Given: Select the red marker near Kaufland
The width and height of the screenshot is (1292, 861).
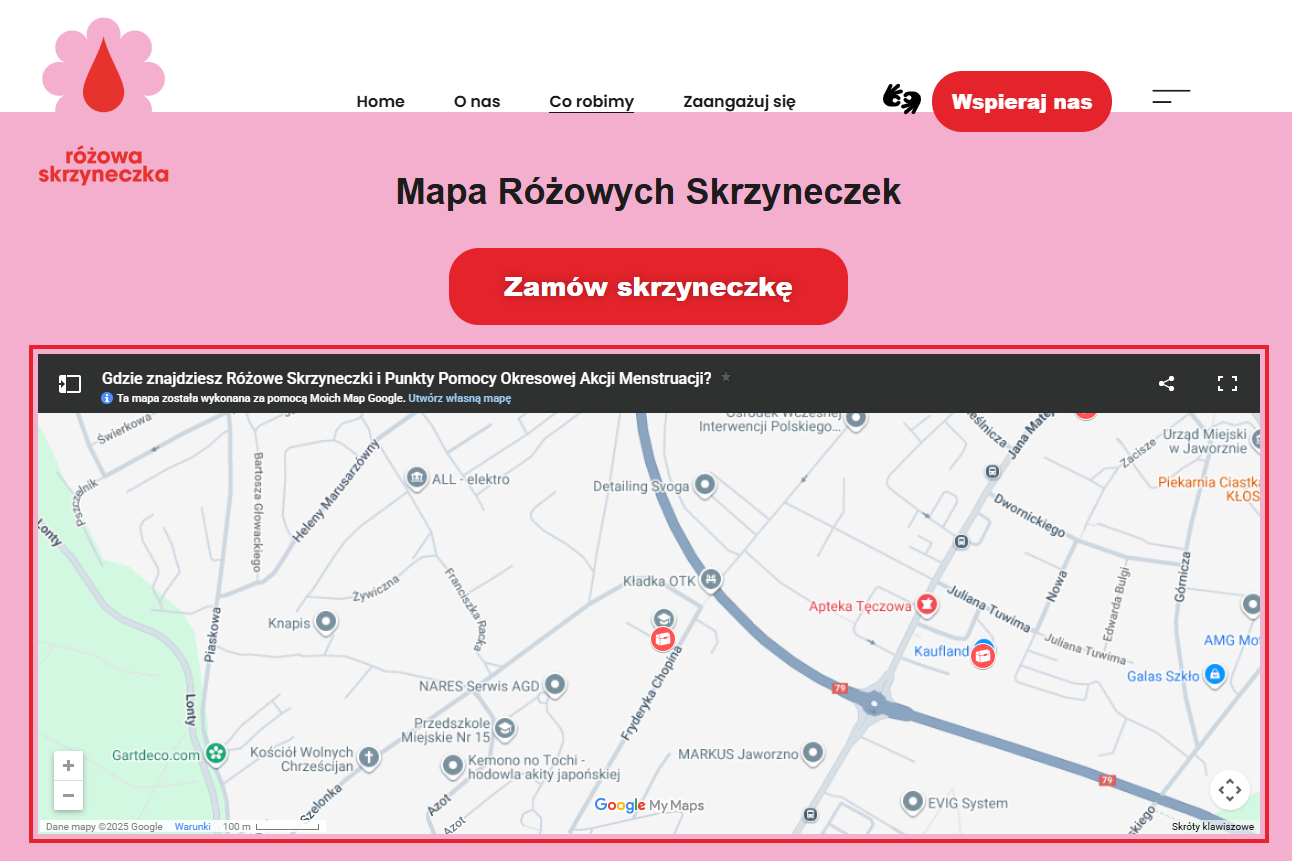Looking at the screenshot, I should [984, 655].
